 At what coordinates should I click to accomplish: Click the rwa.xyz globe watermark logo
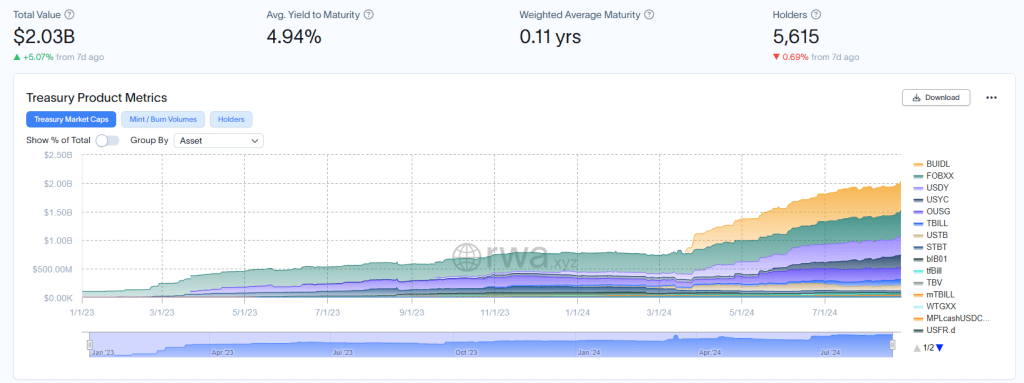tap(467, 257)
